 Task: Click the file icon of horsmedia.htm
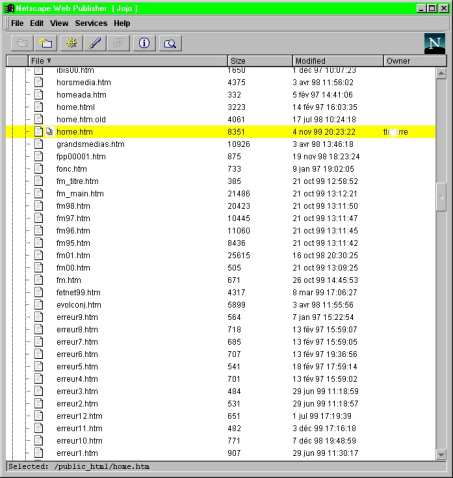[39, 82]
